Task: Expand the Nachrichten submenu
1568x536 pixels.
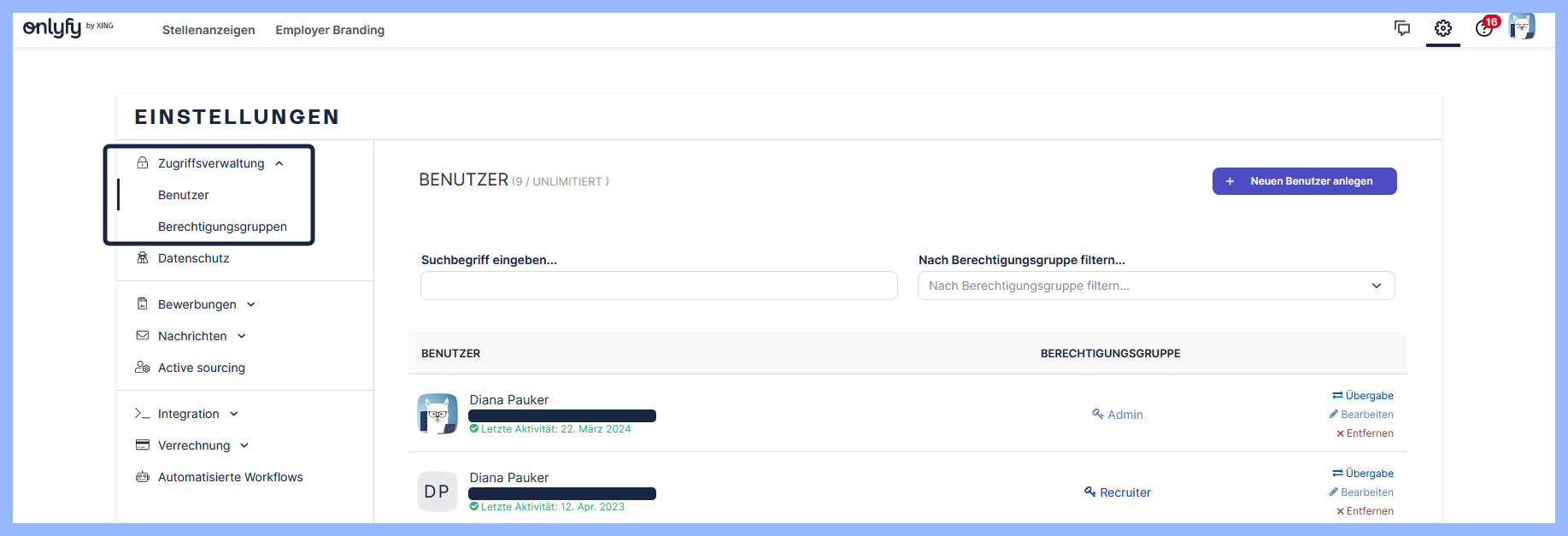Action: click(242, 336)
